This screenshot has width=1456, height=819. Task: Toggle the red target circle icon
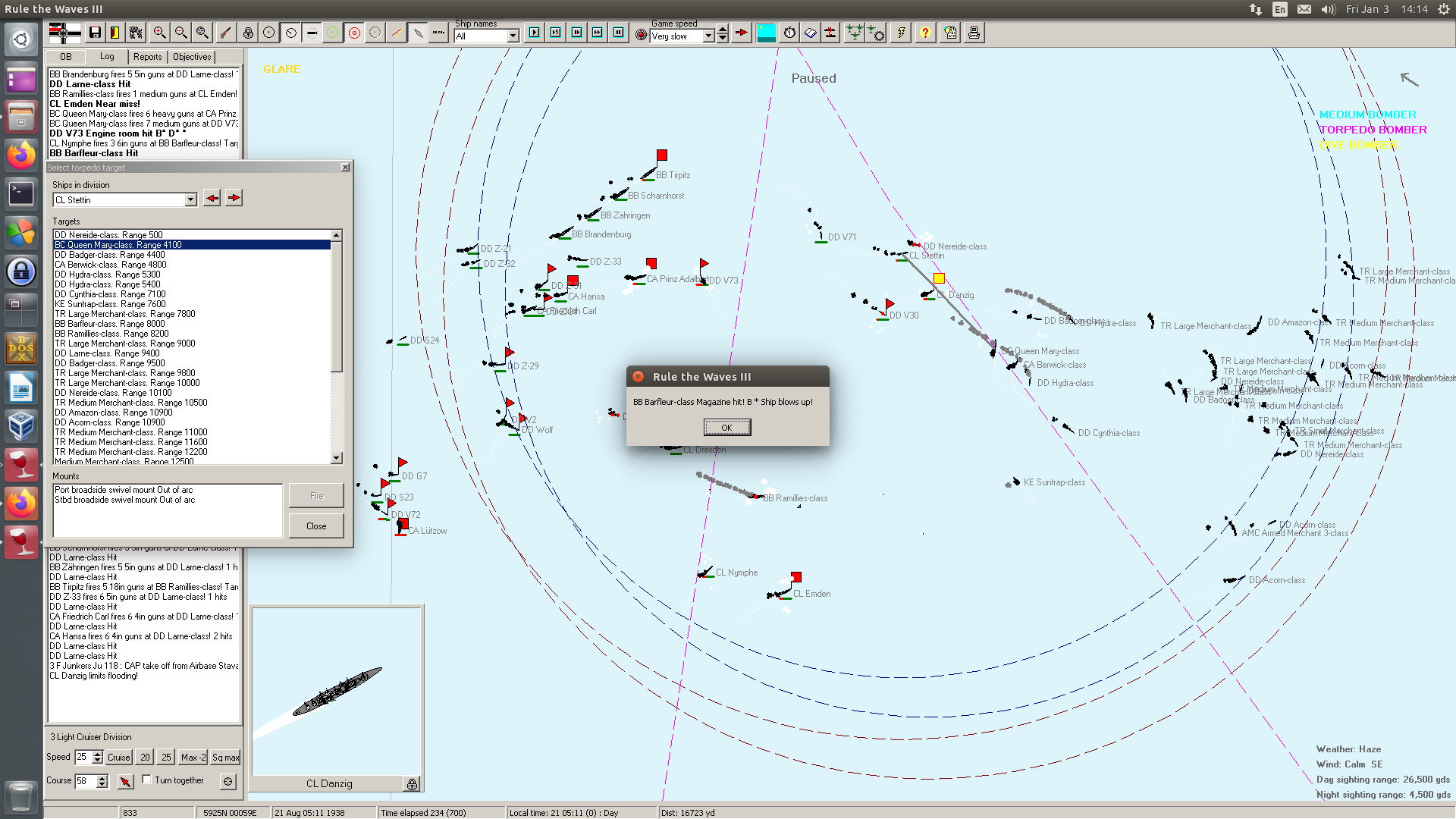pos(354,33)
